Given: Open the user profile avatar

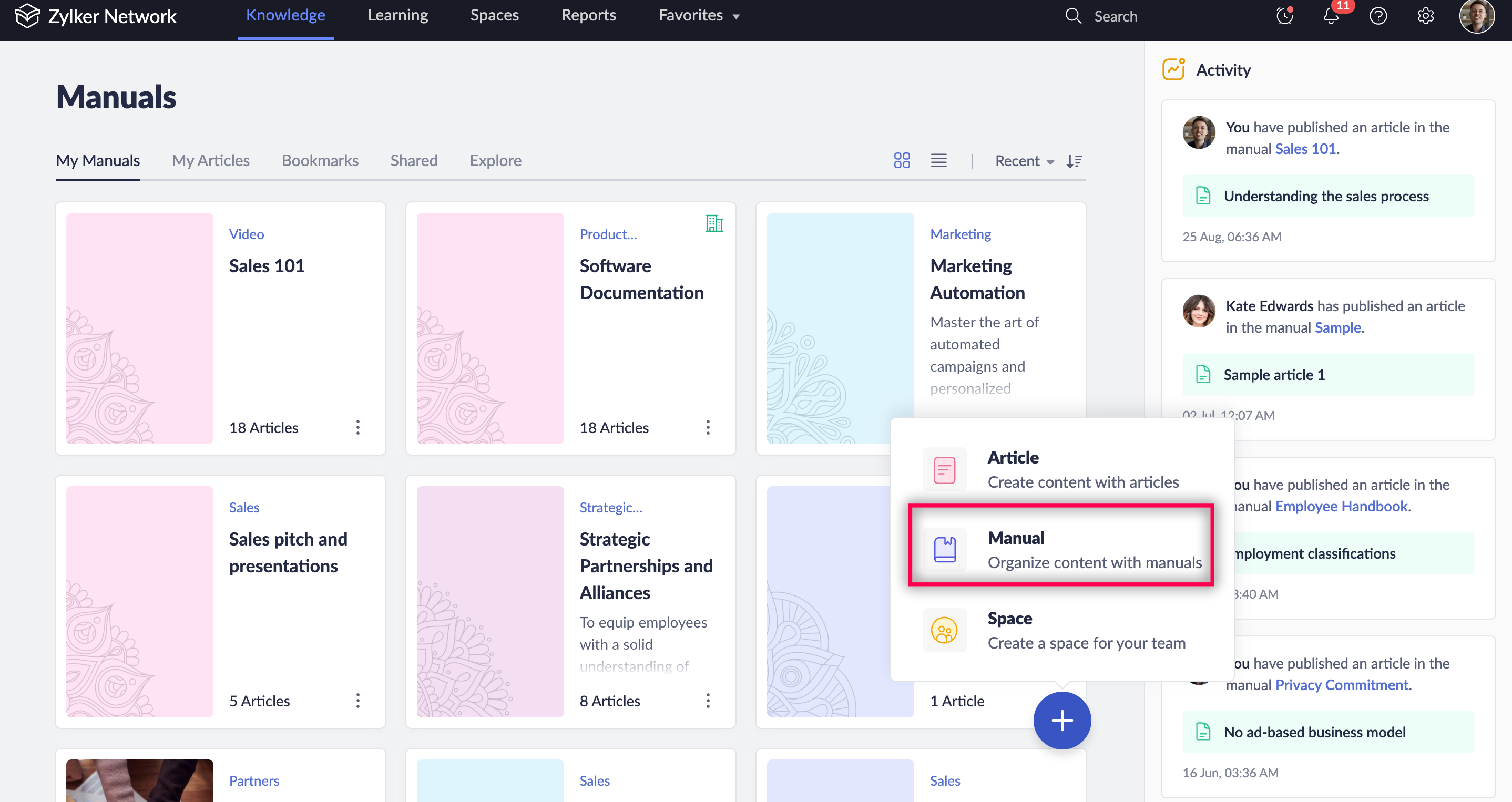Looking at the screenshot, I should coord(1476,16).
